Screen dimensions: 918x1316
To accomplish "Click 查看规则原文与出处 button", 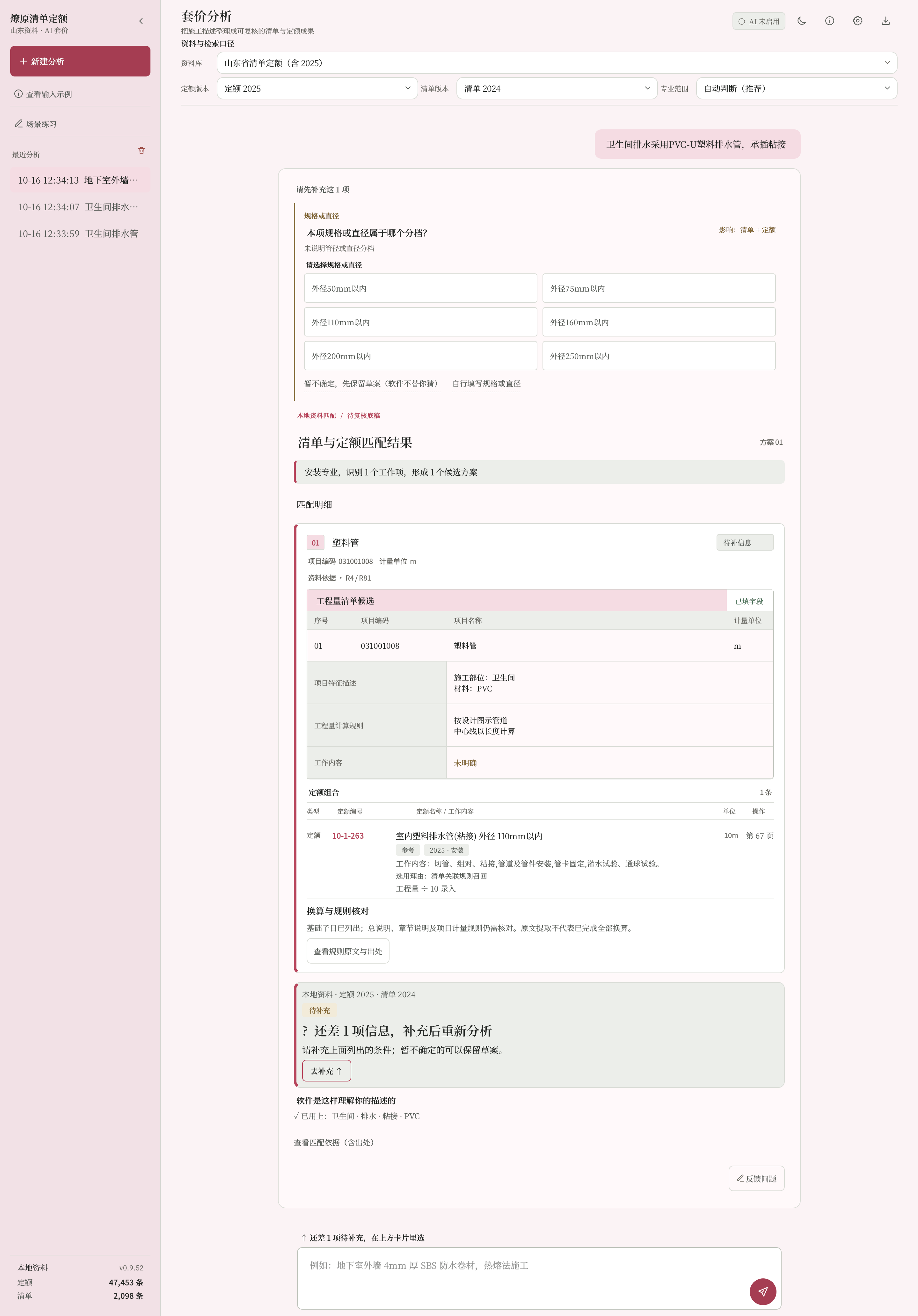I will 348,951.
